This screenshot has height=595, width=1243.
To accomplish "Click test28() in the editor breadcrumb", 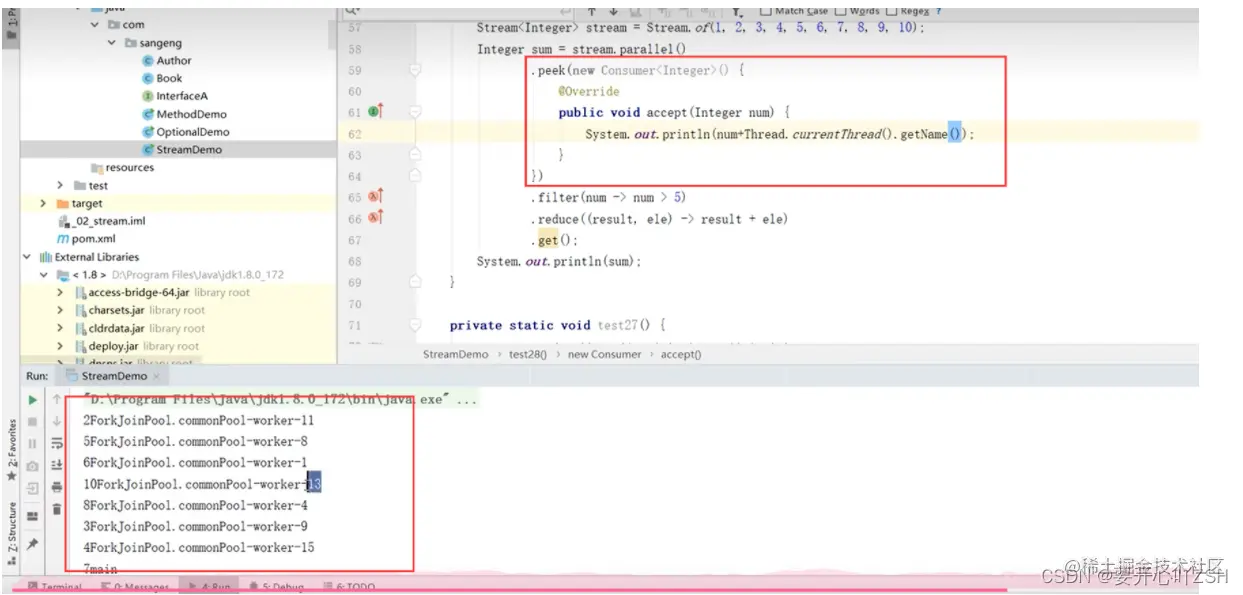I will [530, 354].
